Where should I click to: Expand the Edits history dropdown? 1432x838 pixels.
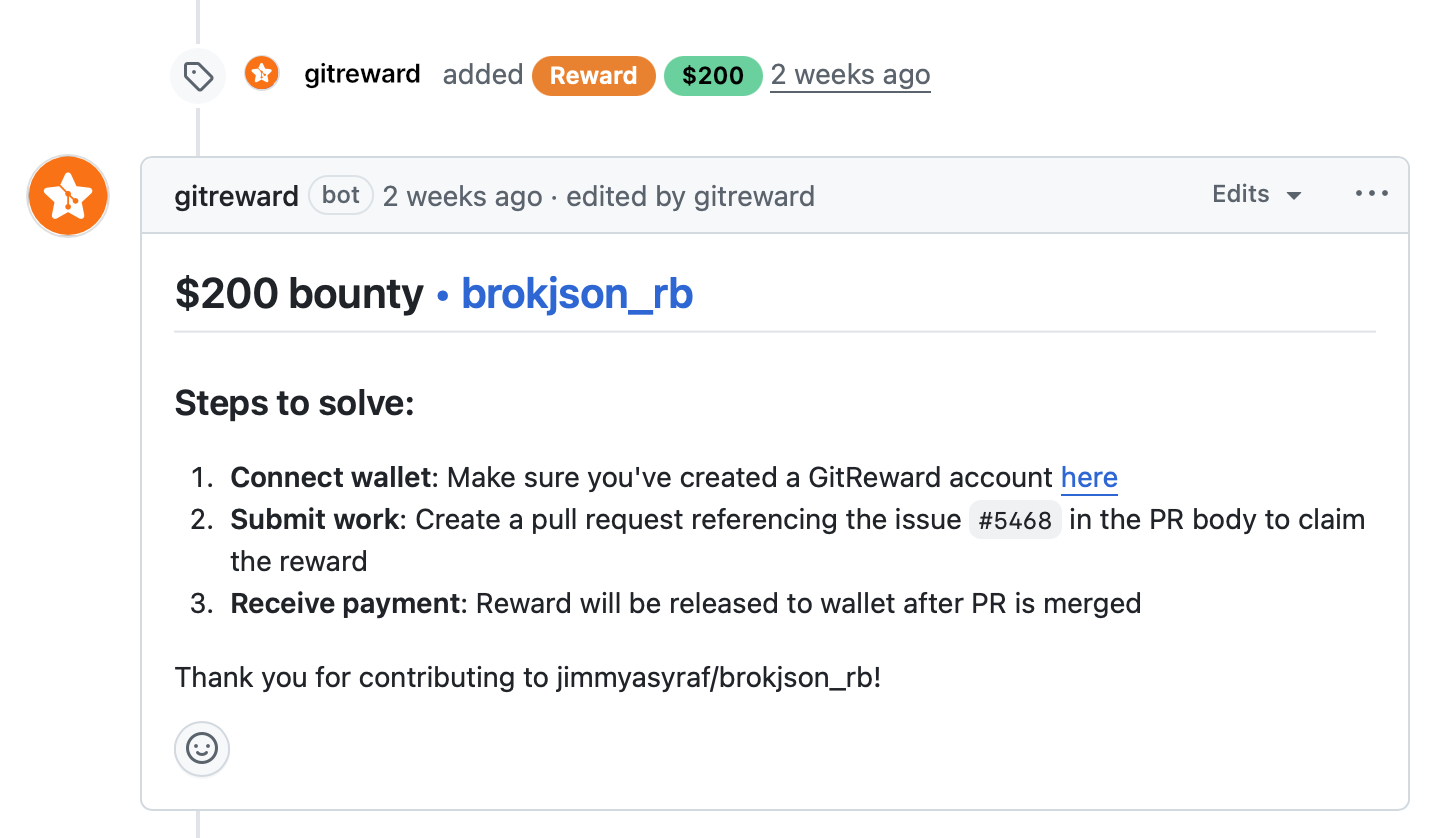click(1257, 194)
